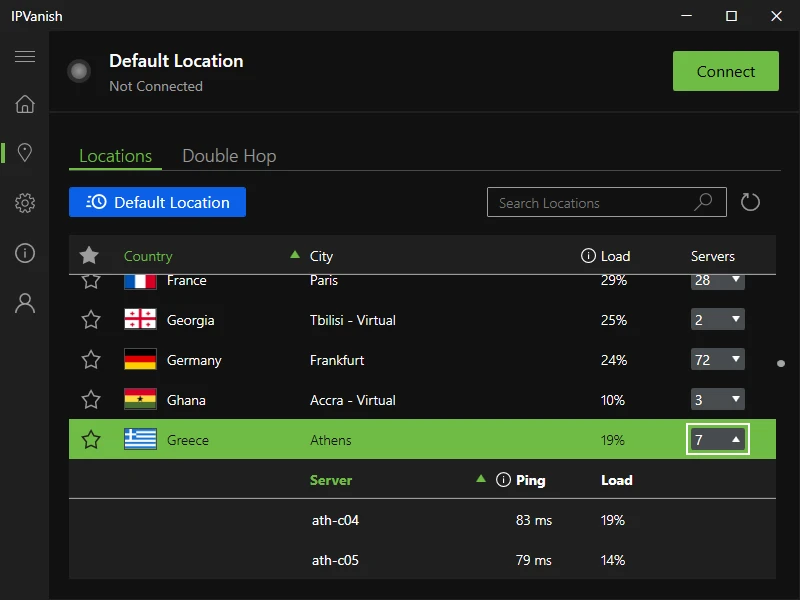Open the Locations pin icon in sidebar

25,152
